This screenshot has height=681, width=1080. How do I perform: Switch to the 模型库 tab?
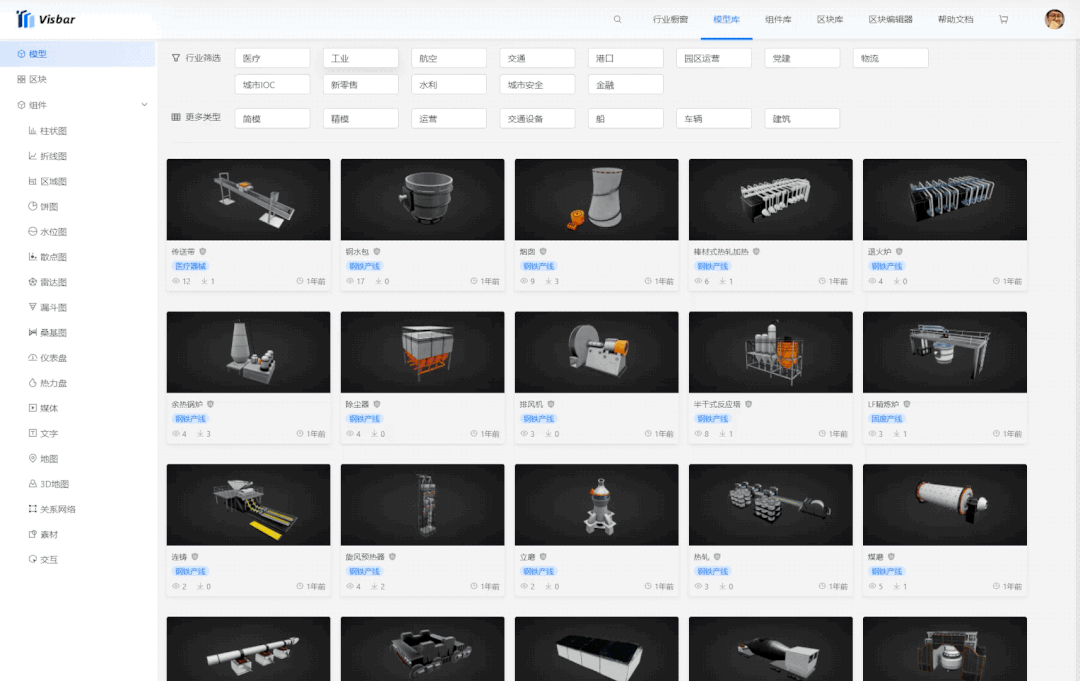[x=727, y=19]
